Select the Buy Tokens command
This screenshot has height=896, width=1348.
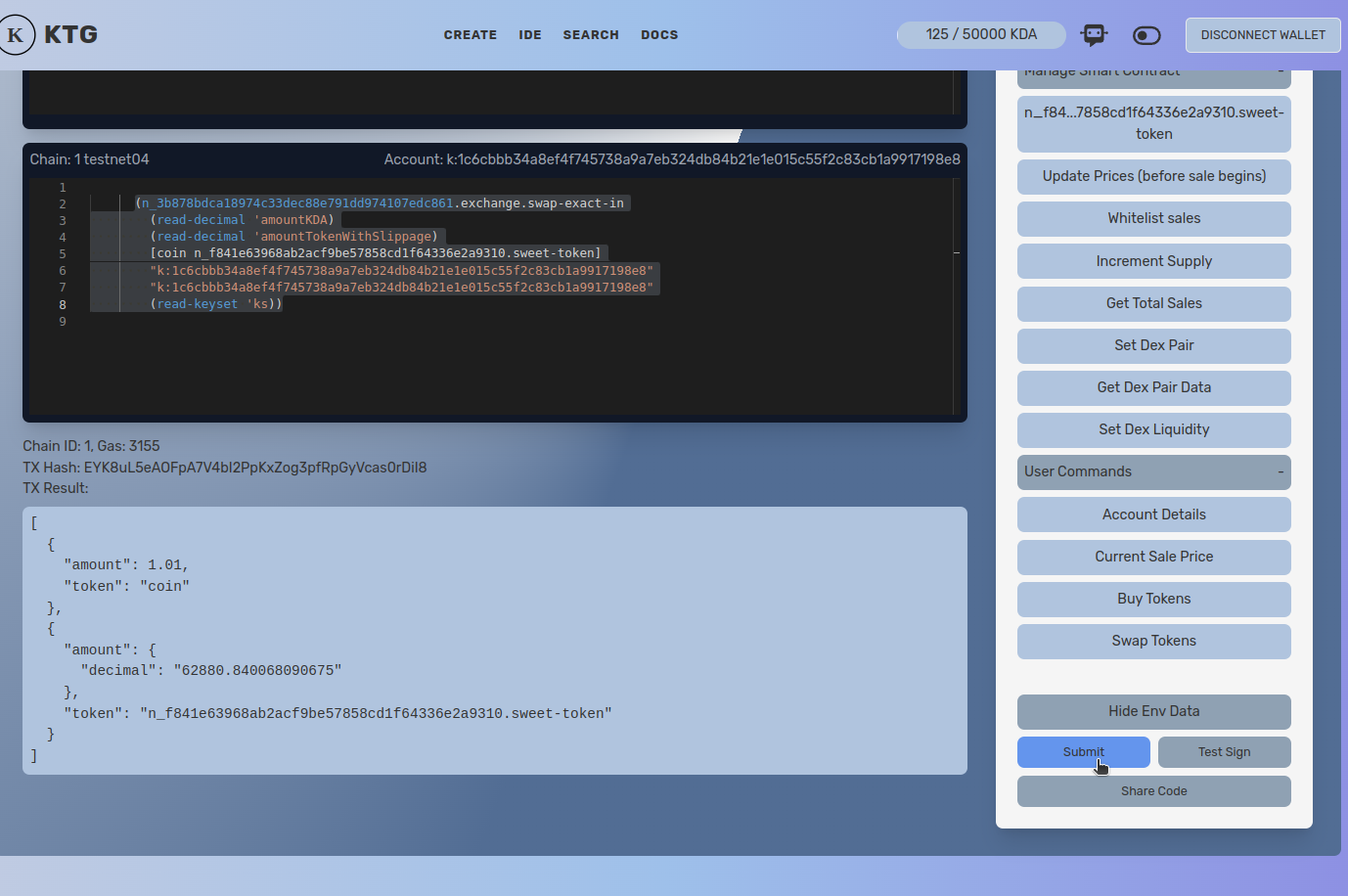(1154, 599)
